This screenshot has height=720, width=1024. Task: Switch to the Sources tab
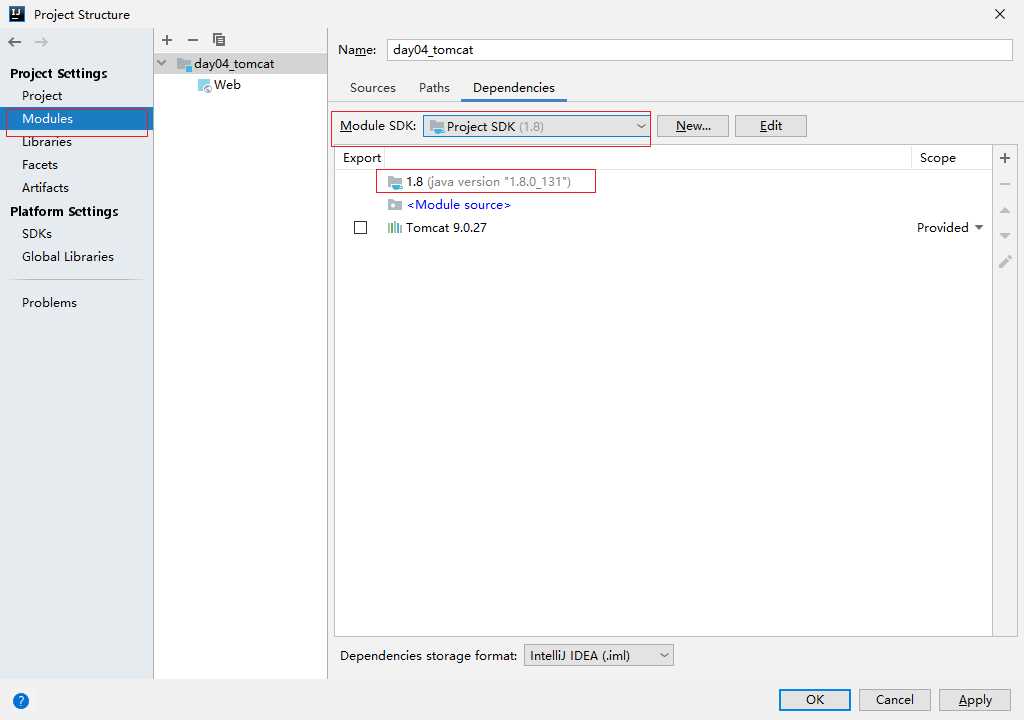(x=372, y=88)
